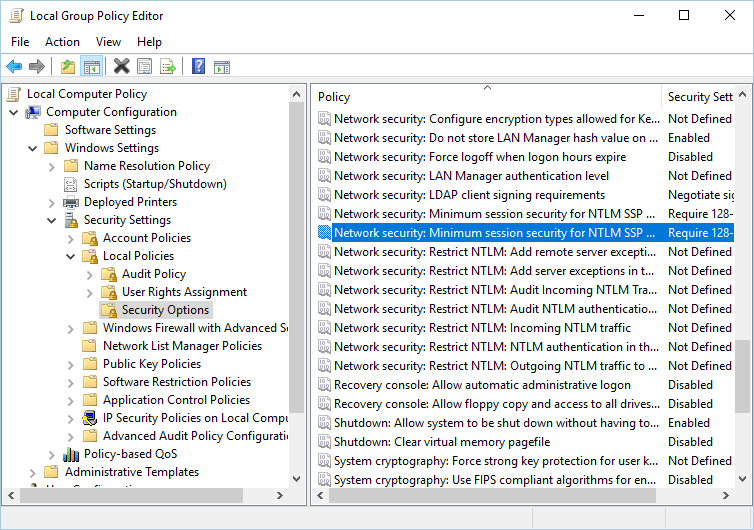Click the app icon in the title bar
754x530 pixels.
tap(16, 16)
